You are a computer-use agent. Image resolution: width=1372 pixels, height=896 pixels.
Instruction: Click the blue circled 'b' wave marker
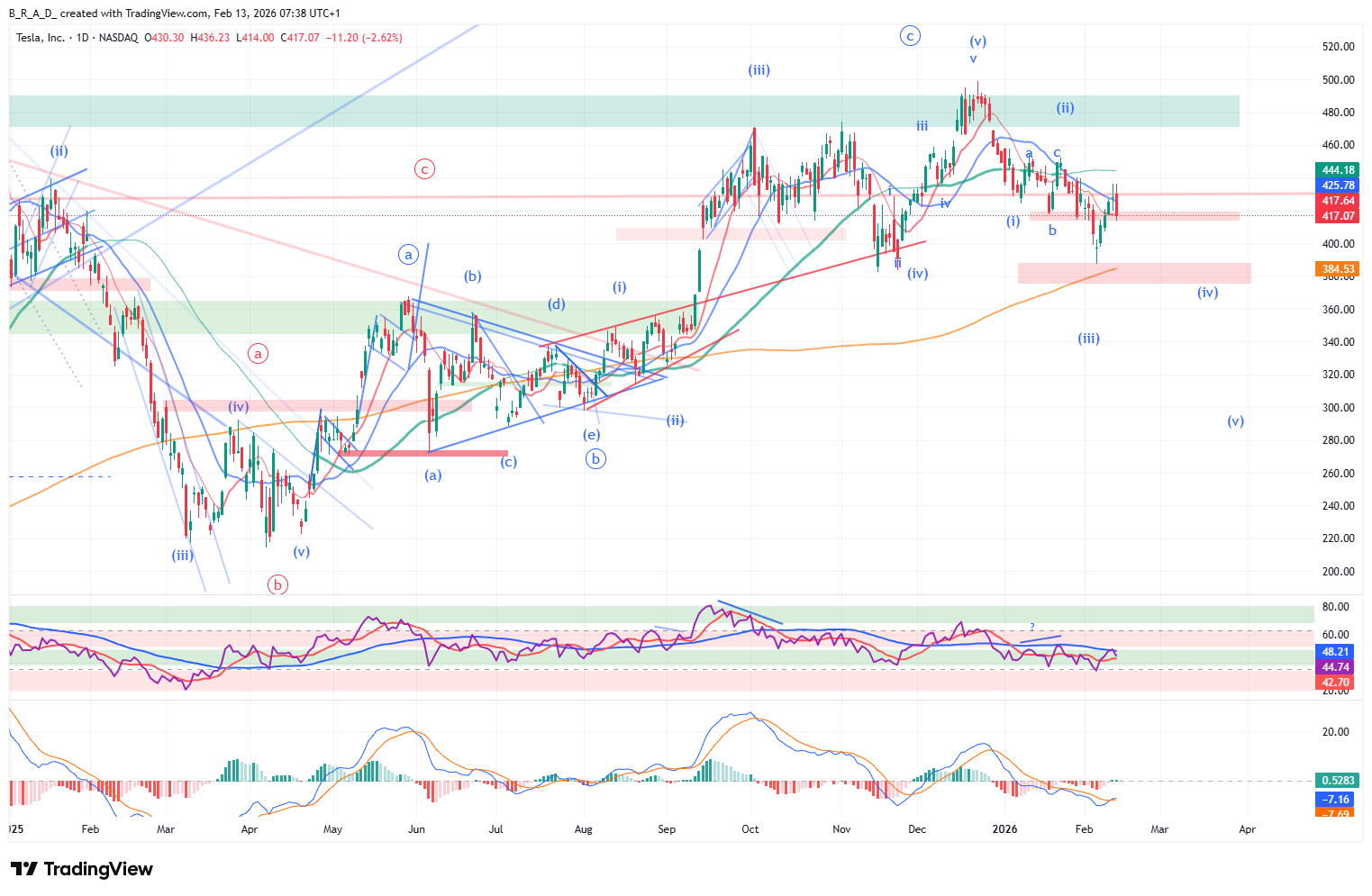click(595, 459)
